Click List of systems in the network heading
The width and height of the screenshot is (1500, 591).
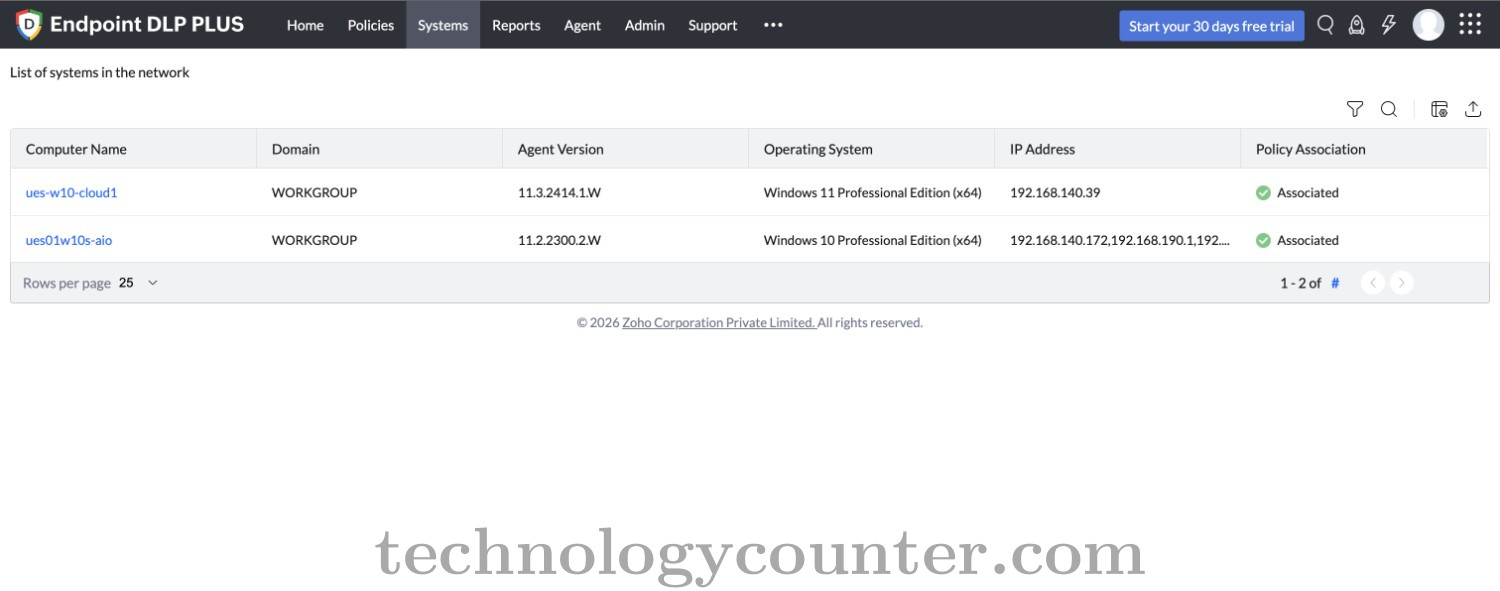100,72
